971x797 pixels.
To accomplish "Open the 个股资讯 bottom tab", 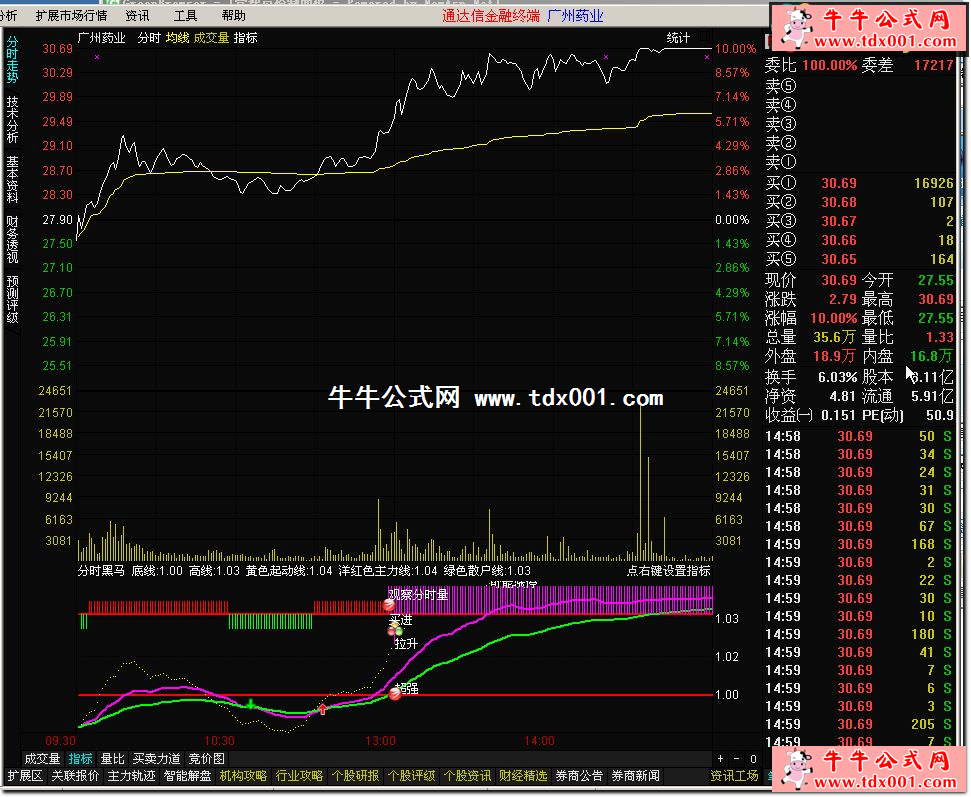I will pyautogui.click(x=468, y=777).
